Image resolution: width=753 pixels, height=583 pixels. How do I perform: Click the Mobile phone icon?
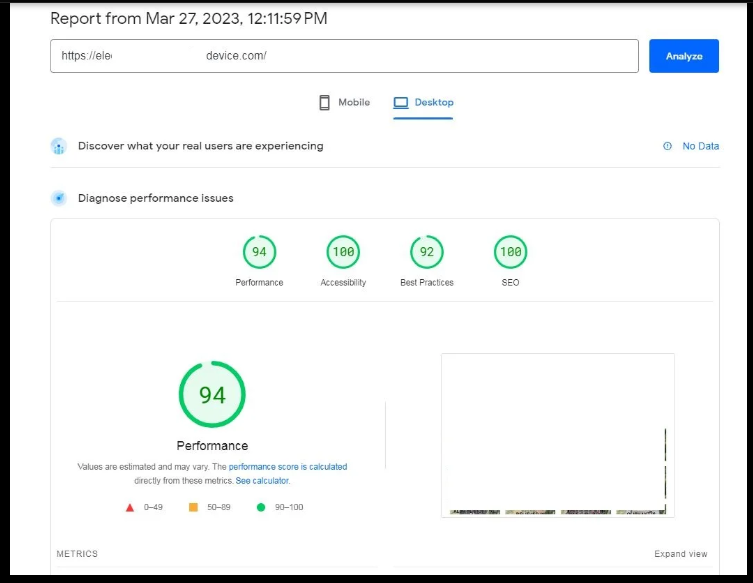coord(324,102)
